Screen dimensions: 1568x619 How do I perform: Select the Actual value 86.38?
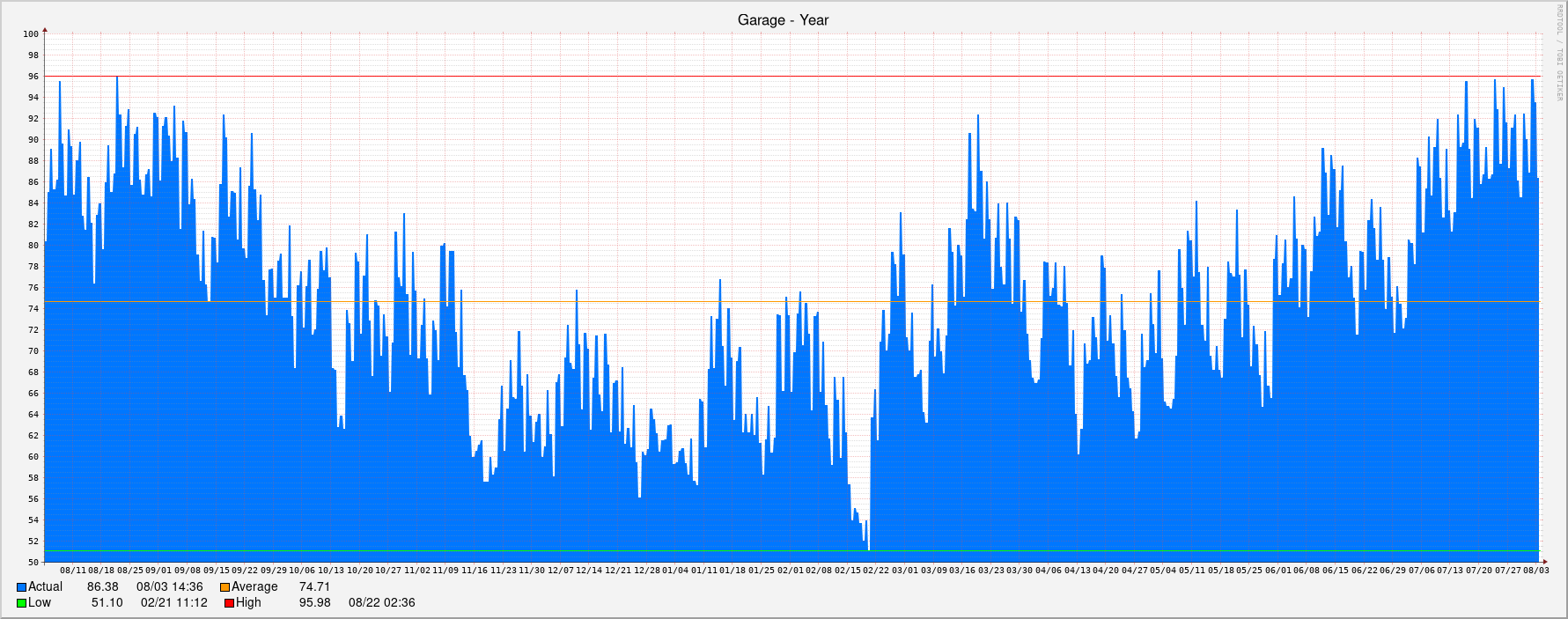(x=103, y=586)
